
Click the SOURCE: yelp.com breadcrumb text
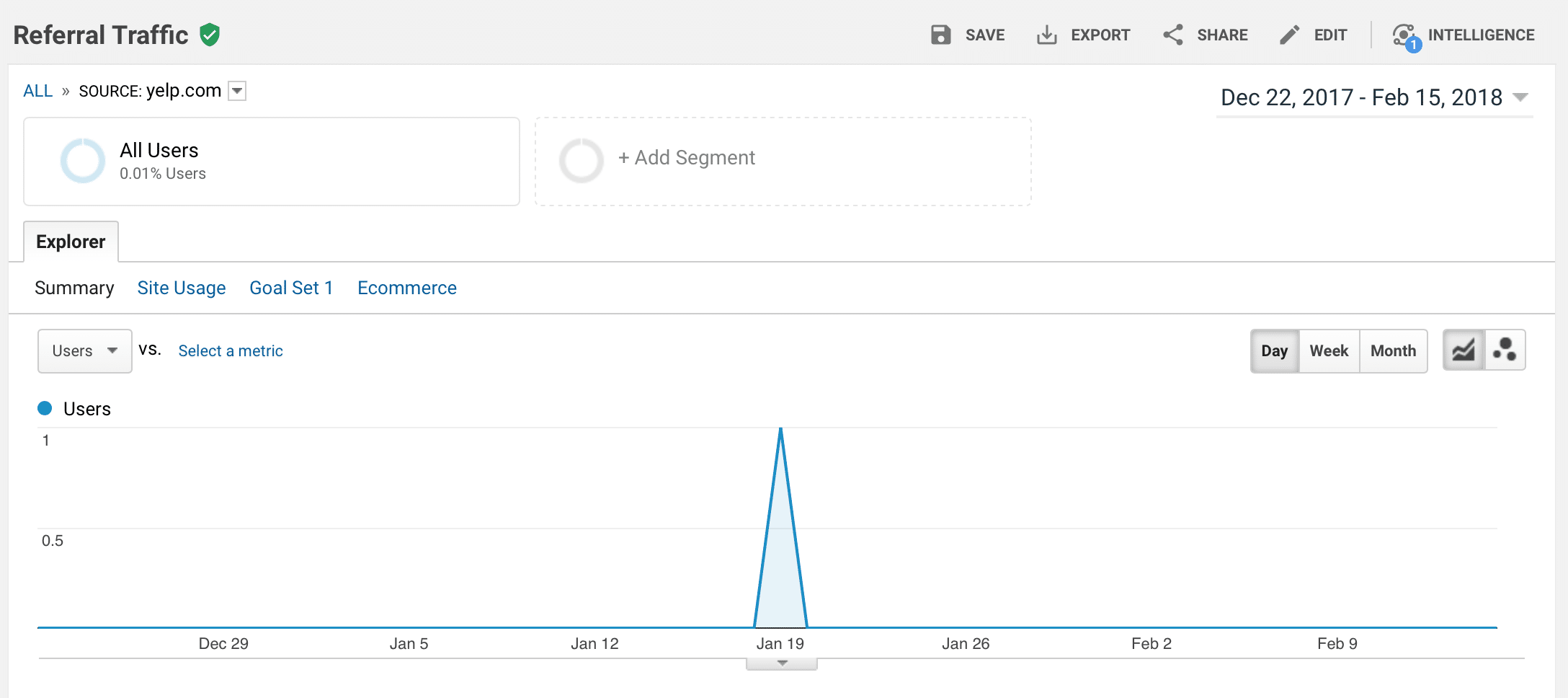pyautogui.click(x=150, y=91)
